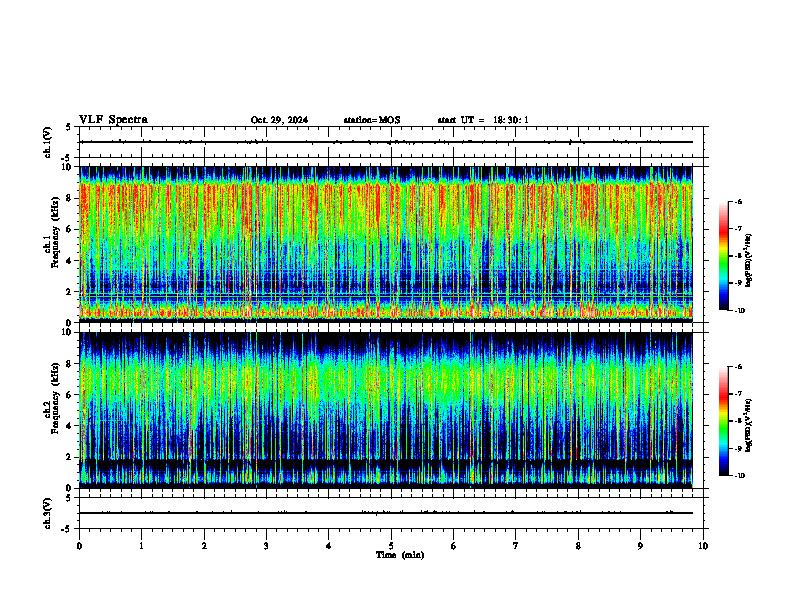Click the "ch.1(V)" waveform axis label
This screenshot has height=612, width=792.
(x=47, y=142)
